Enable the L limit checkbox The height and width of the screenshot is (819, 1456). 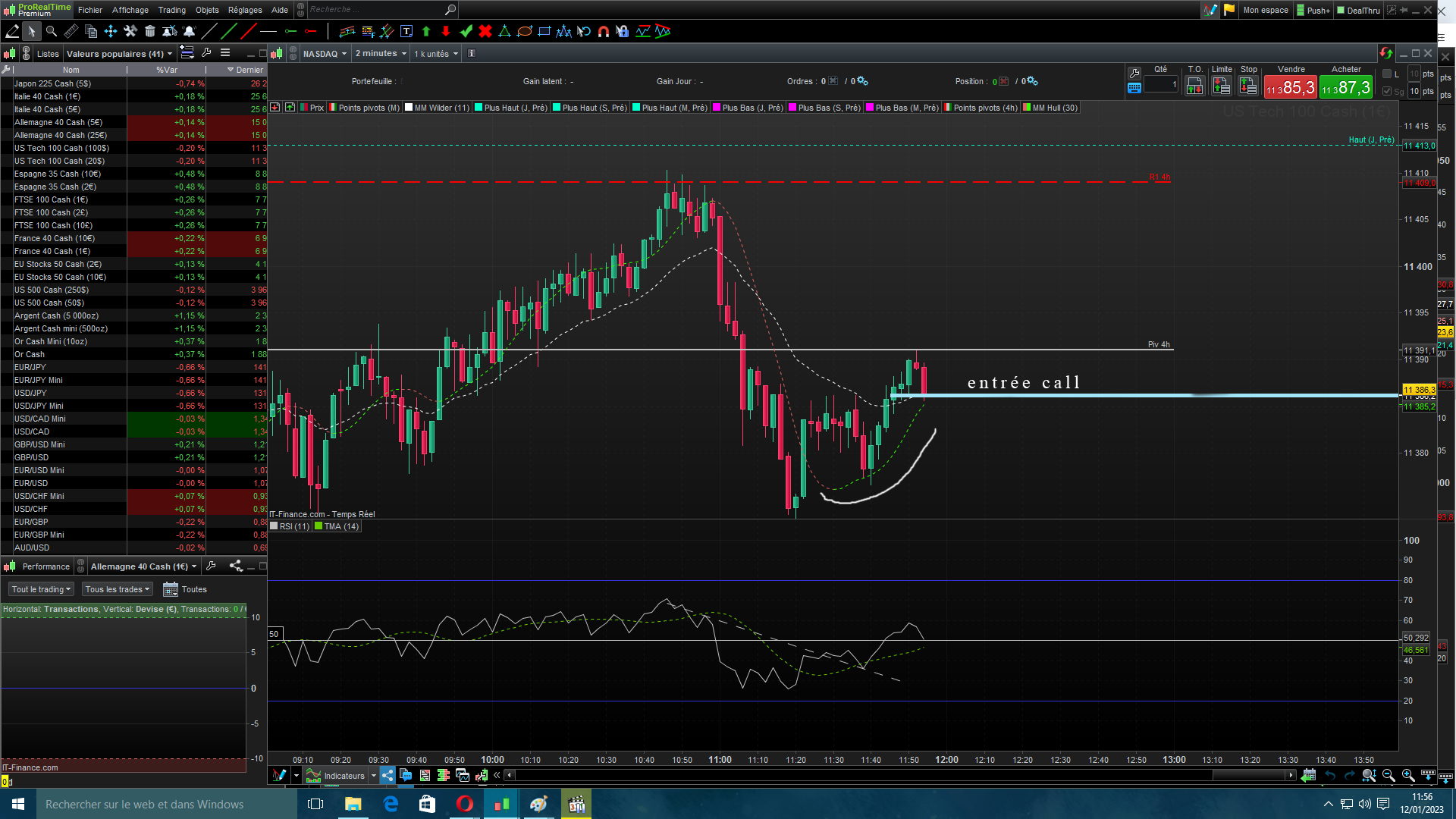tap(1387, 74)
